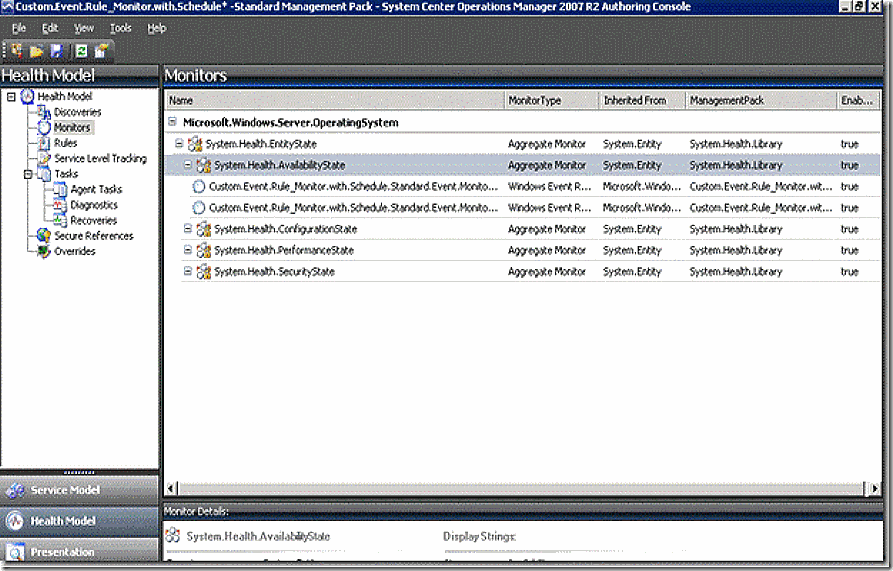Click the Diagnostics tree icon
The width and height of the screenshot is (893, 571).
point(60,205)
